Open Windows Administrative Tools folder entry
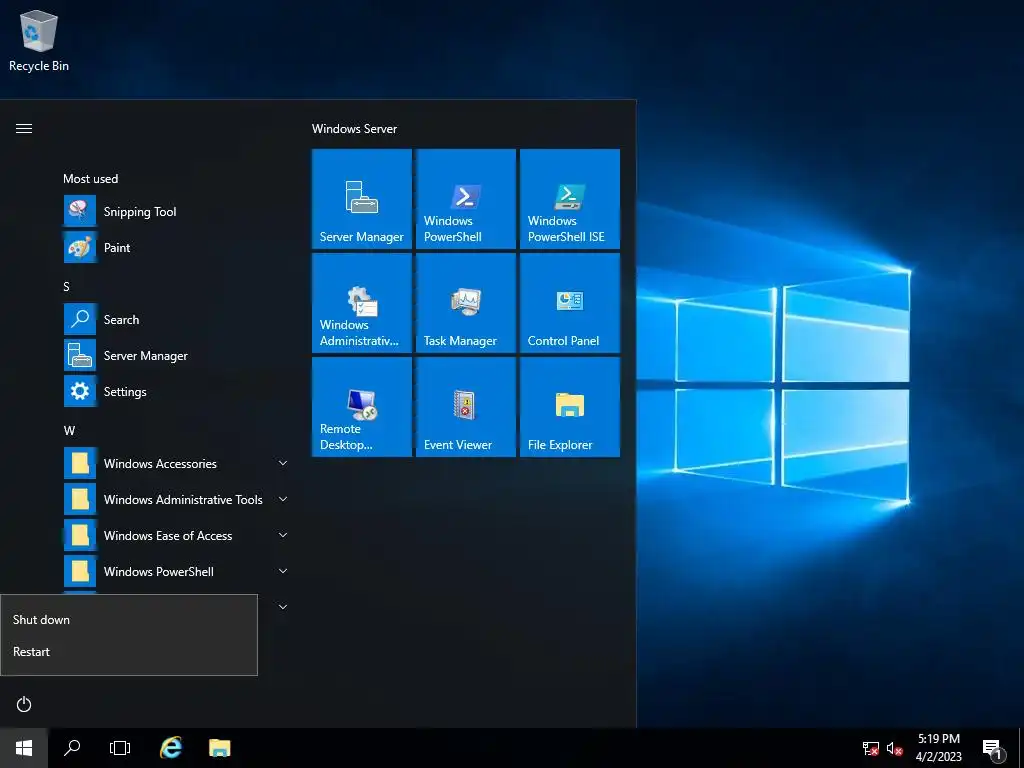 (176, 499)
